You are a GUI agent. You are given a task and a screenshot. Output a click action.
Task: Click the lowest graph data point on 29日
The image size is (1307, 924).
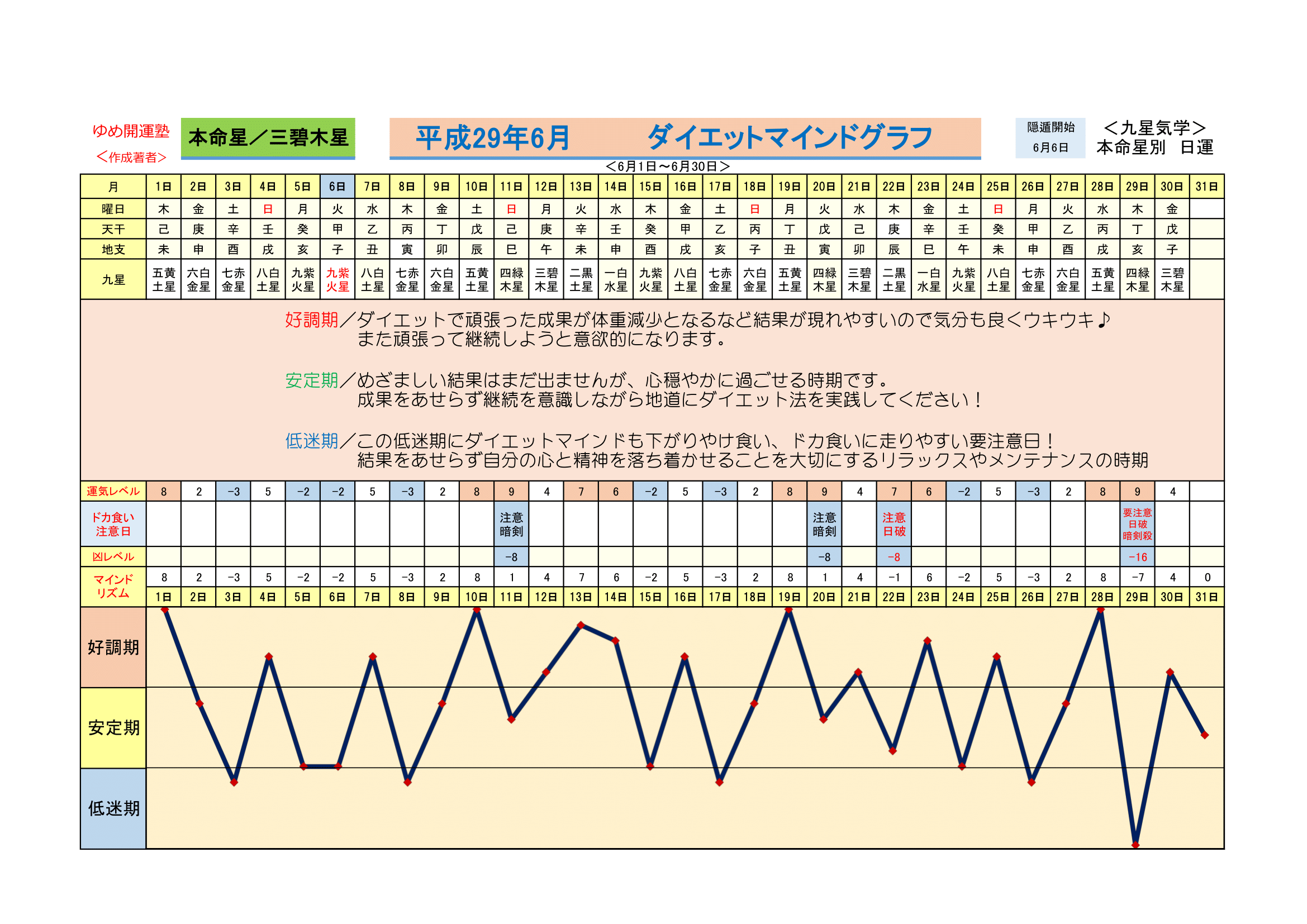1135,845
